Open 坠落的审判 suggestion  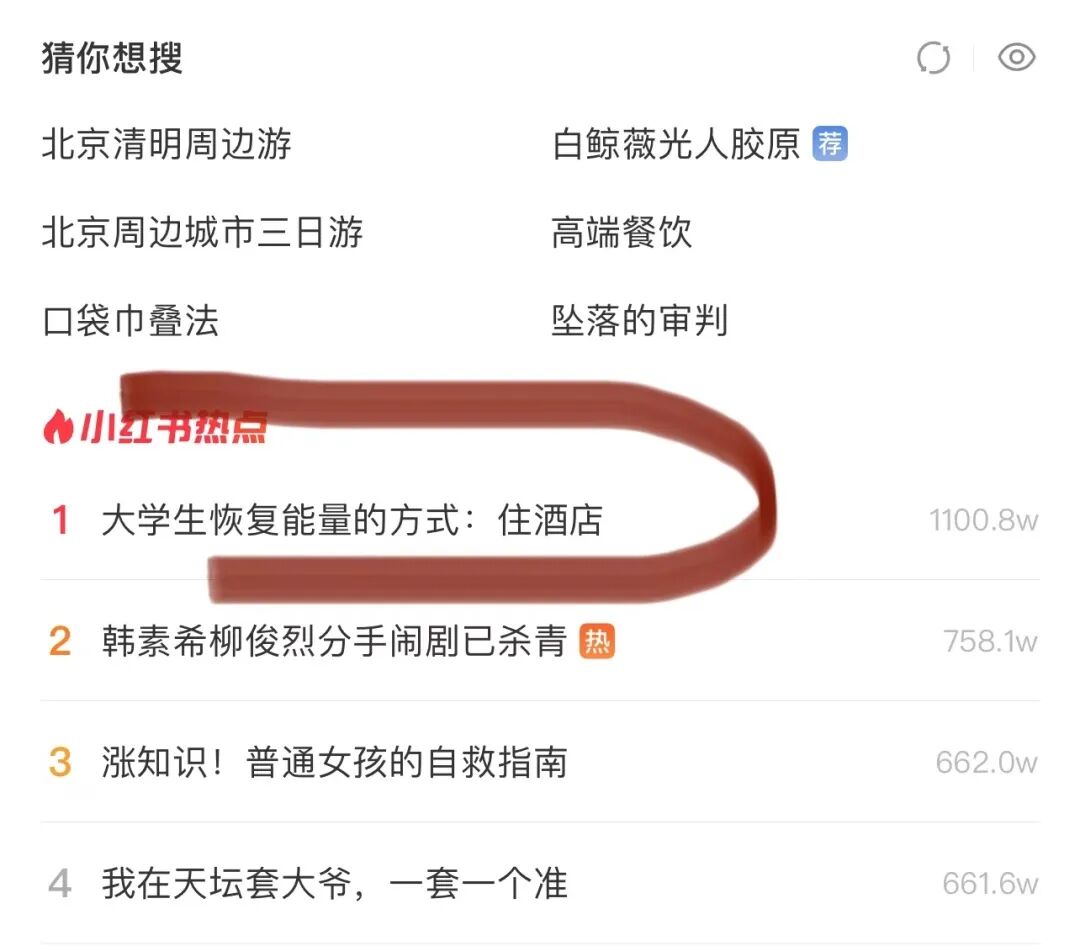(640, 321)
